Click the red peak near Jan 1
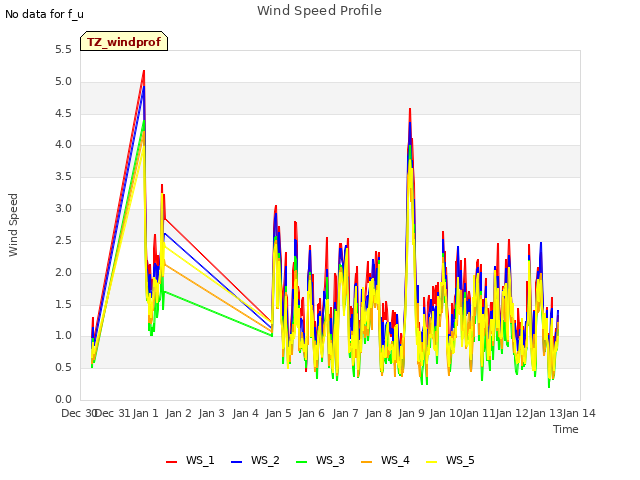This screenshot has width=640, height=480. (144, 71)
